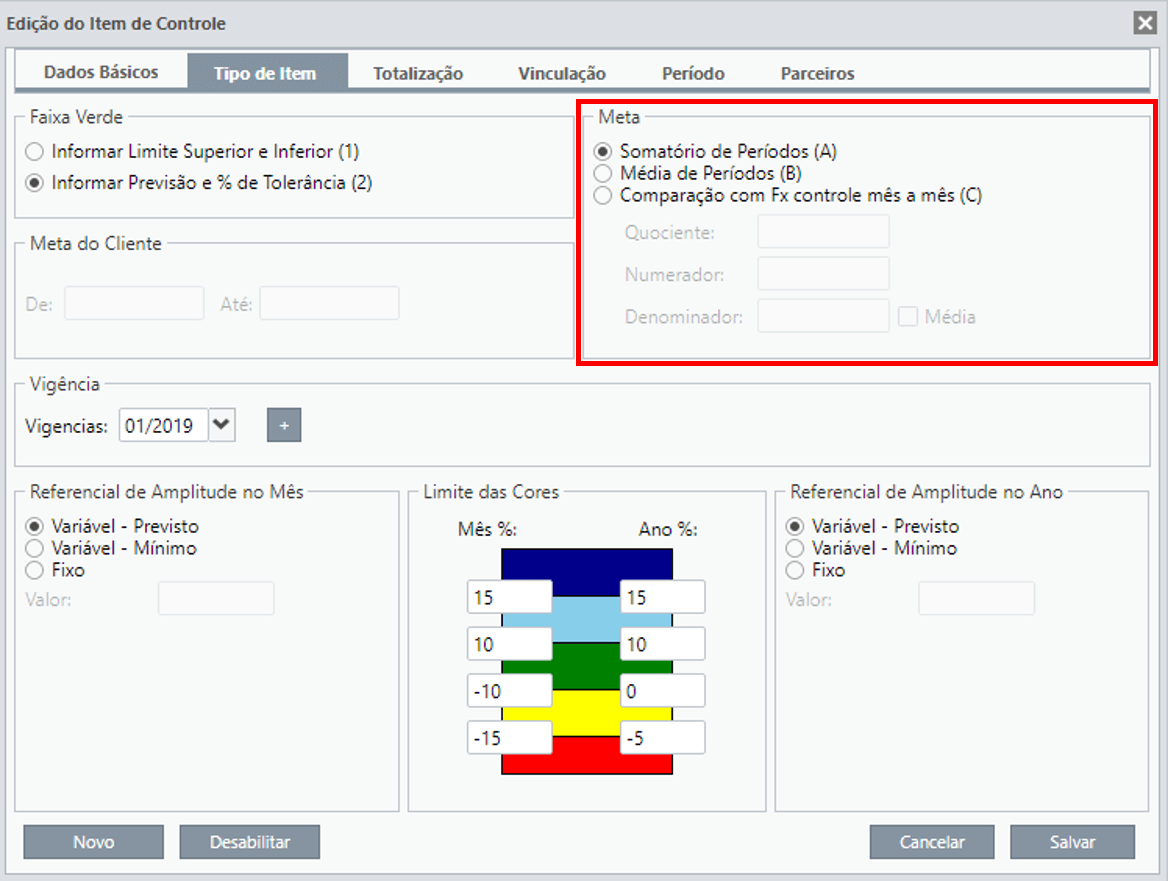Click the Mês % field showing -15
The height and width of the screenshot is (881, 1168).
[510, 737]
